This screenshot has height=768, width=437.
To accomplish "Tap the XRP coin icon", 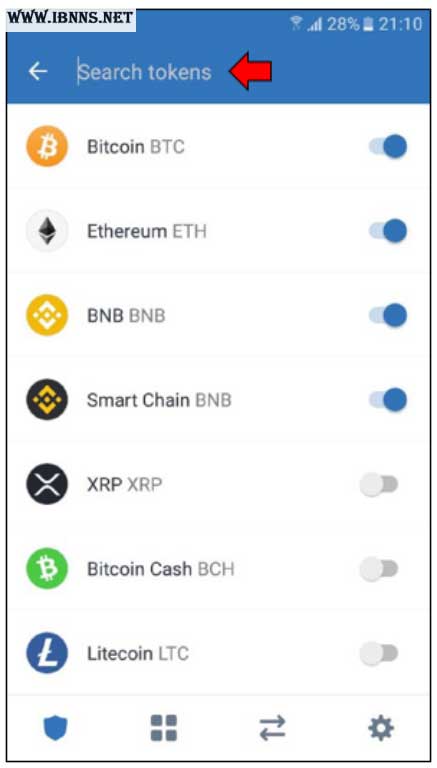I will coord(47,484).
